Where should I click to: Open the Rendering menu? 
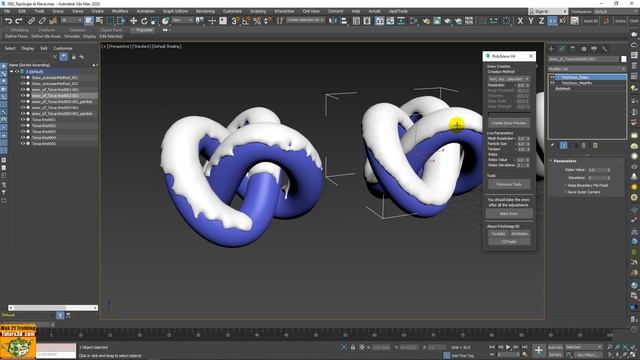coord(205,11)
